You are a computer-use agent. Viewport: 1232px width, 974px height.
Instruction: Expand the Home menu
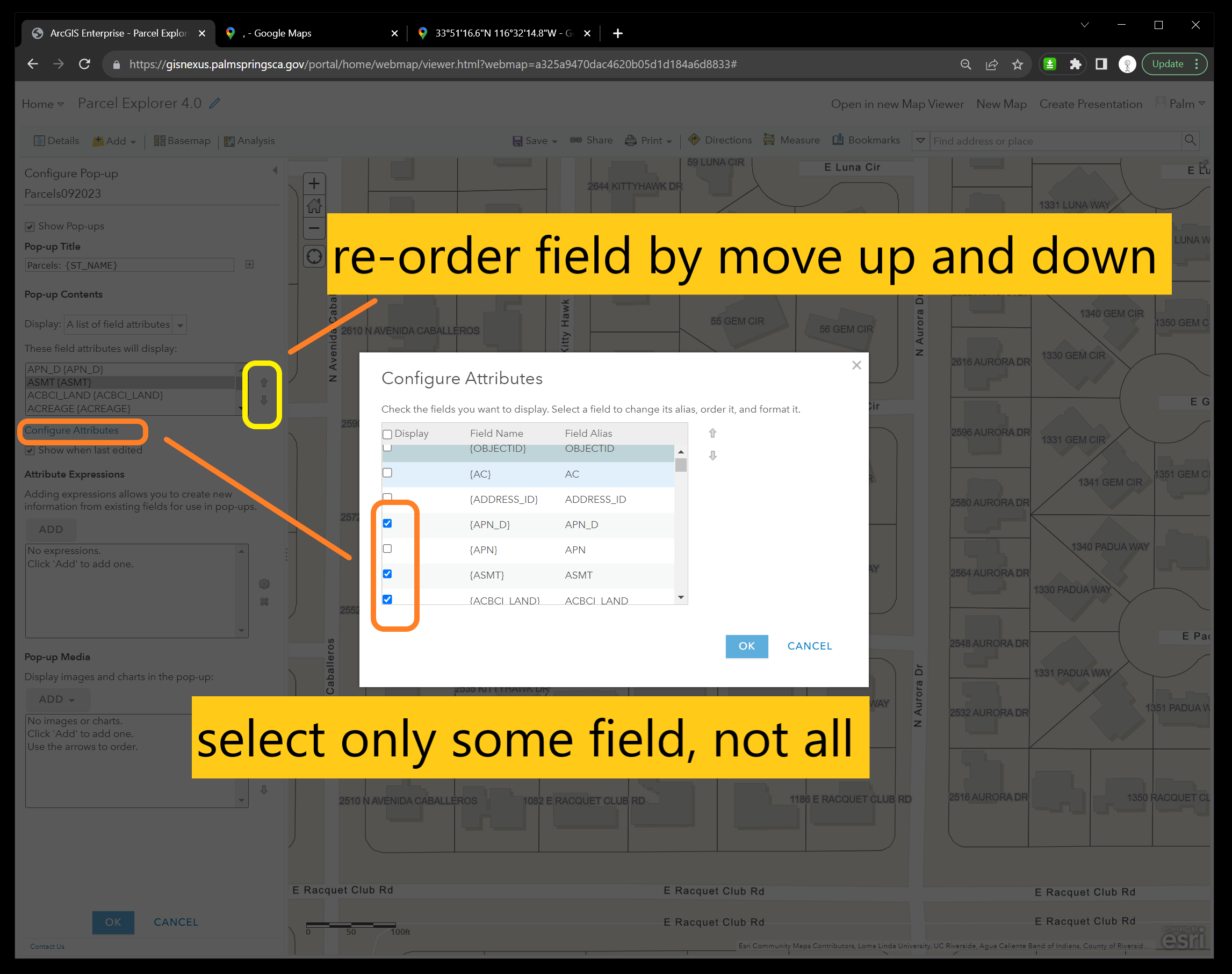(43, 104)
